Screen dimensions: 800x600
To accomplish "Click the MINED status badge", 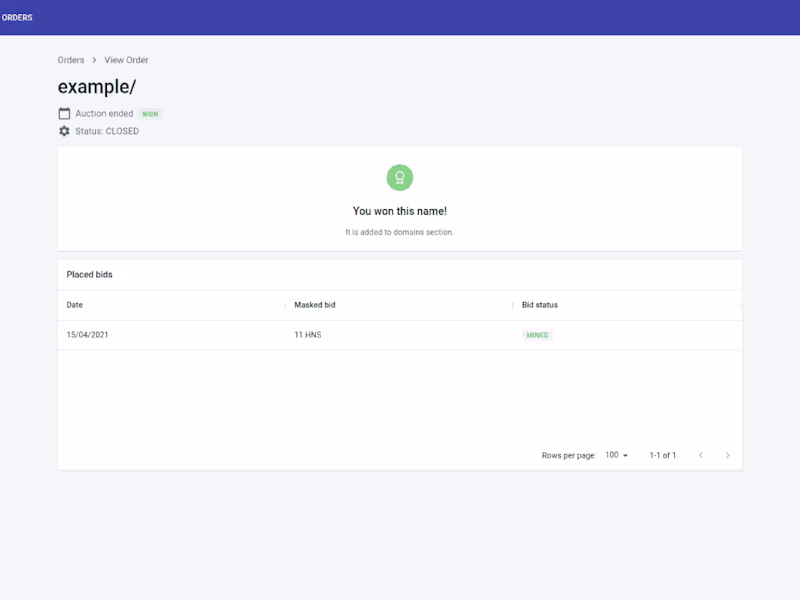I will coord(537,335).
